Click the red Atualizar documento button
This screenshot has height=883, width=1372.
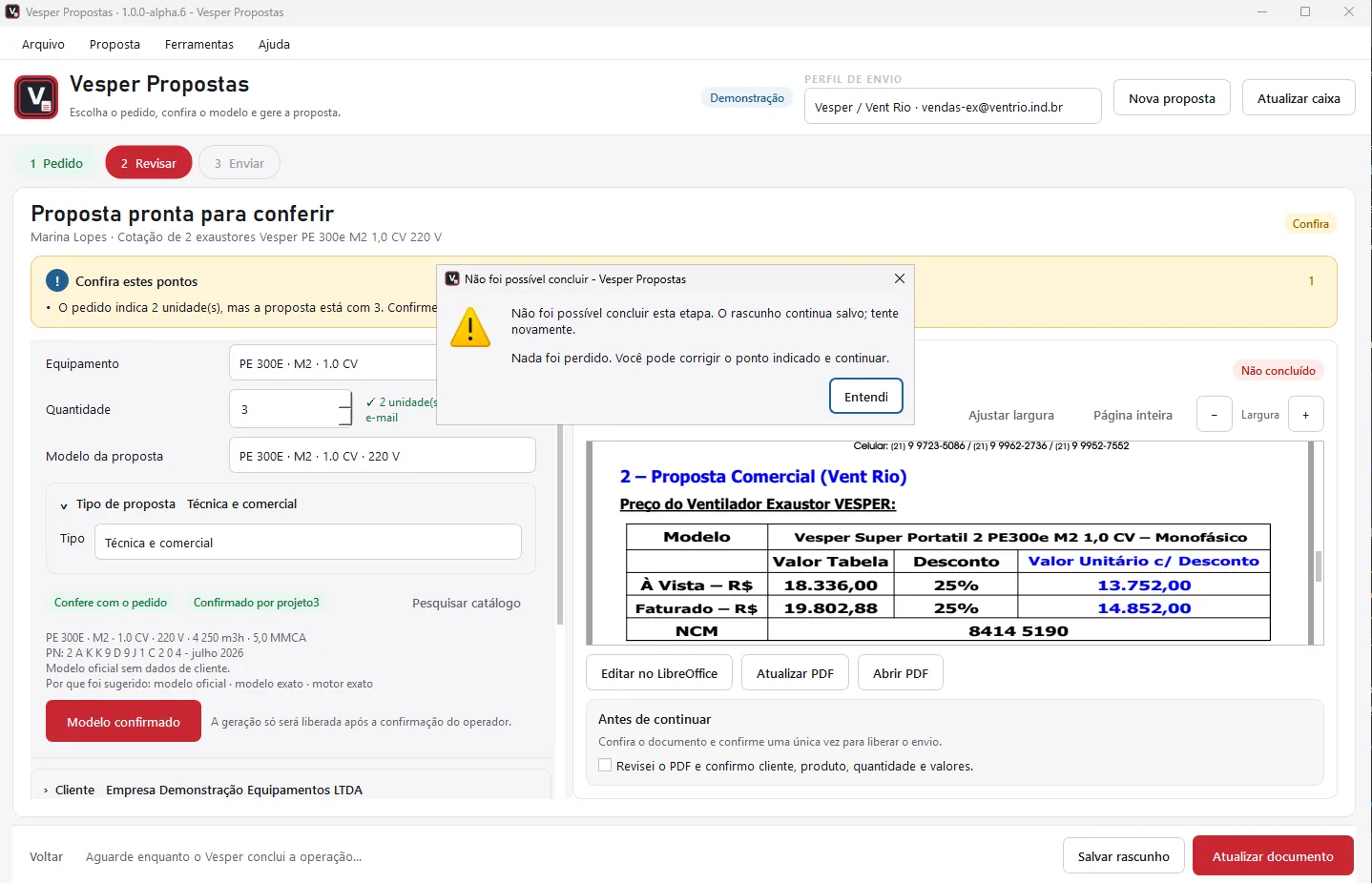click(x=1273, y=855)
